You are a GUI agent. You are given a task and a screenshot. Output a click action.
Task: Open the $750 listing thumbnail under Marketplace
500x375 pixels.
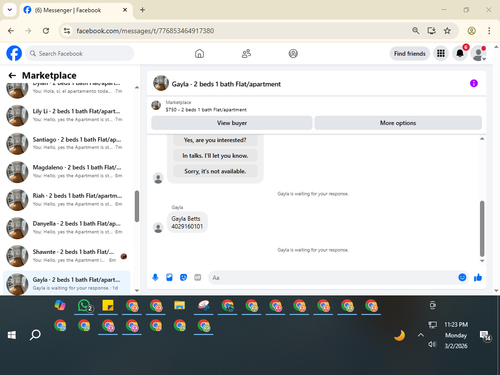pos(156,106)
